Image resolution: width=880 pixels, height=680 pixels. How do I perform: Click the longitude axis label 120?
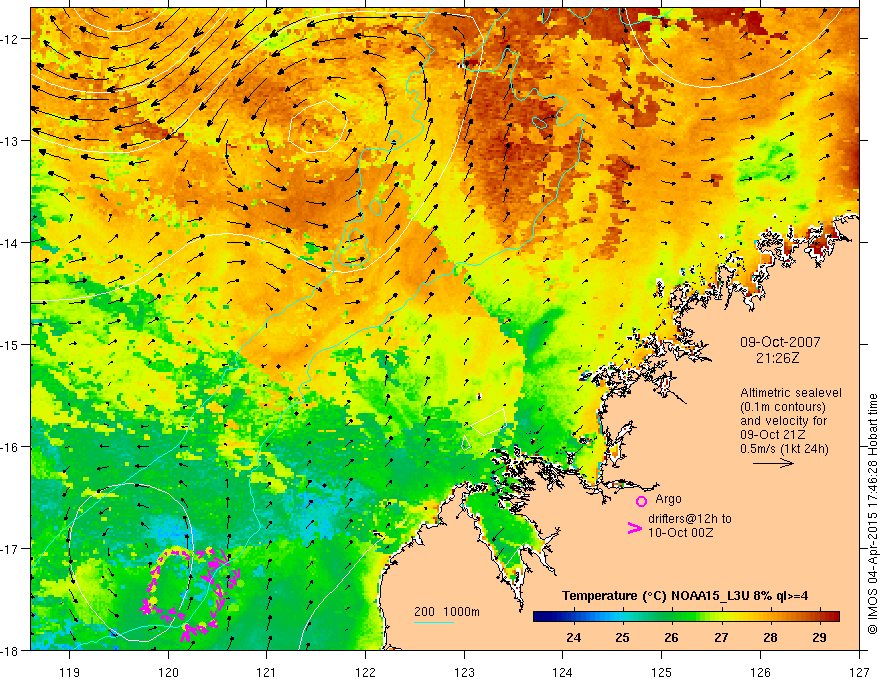(168, 672)
